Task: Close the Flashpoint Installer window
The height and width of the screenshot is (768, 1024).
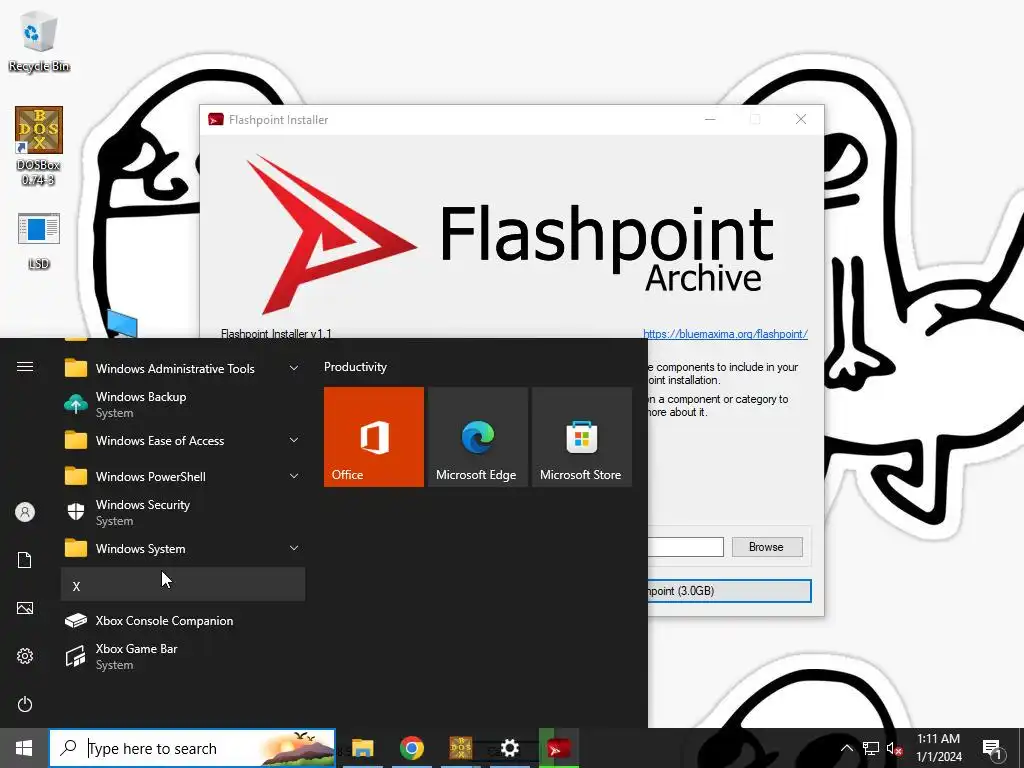Action: (801, 120)
